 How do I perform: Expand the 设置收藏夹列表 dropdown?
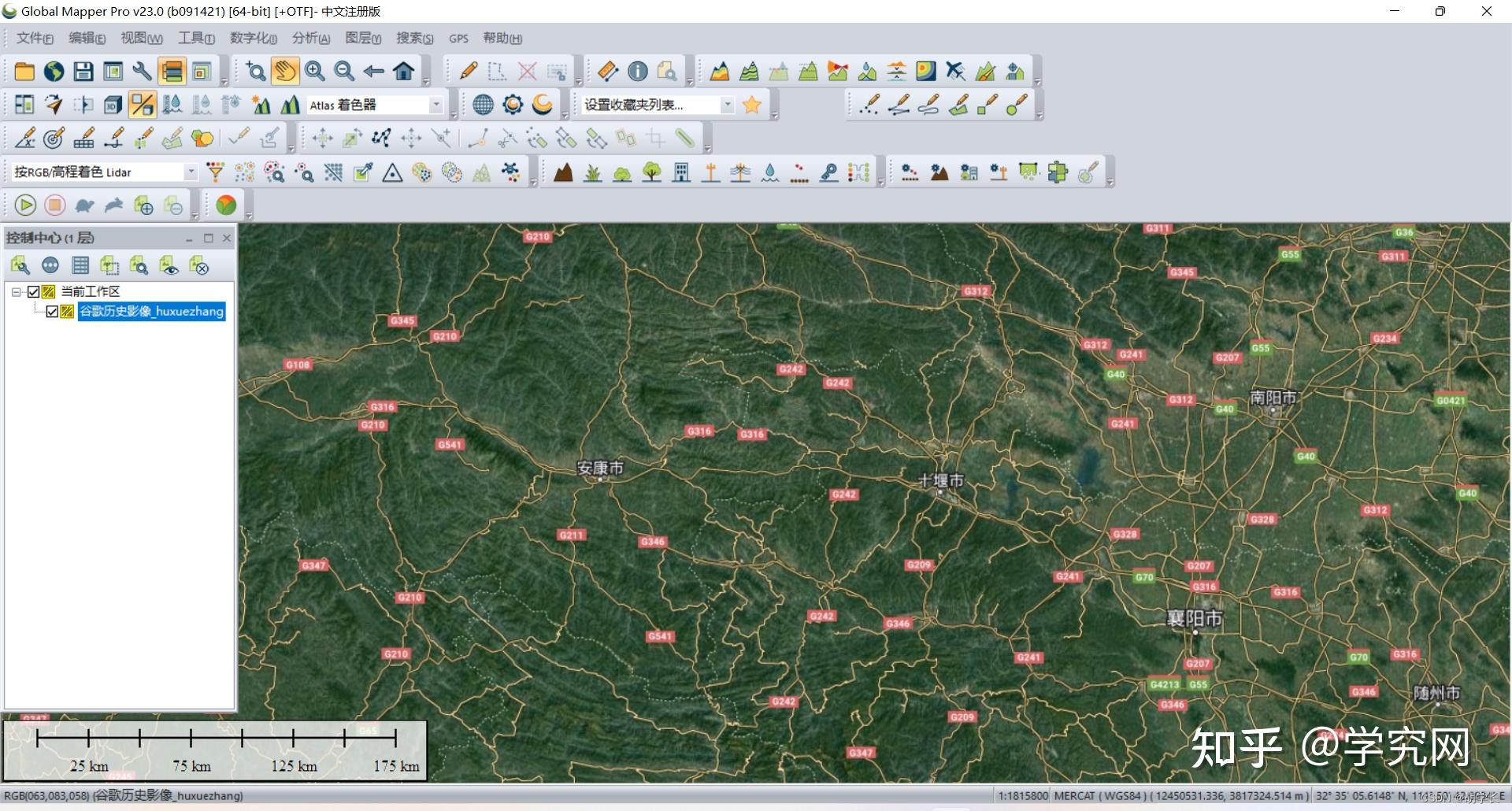point(727,105)
